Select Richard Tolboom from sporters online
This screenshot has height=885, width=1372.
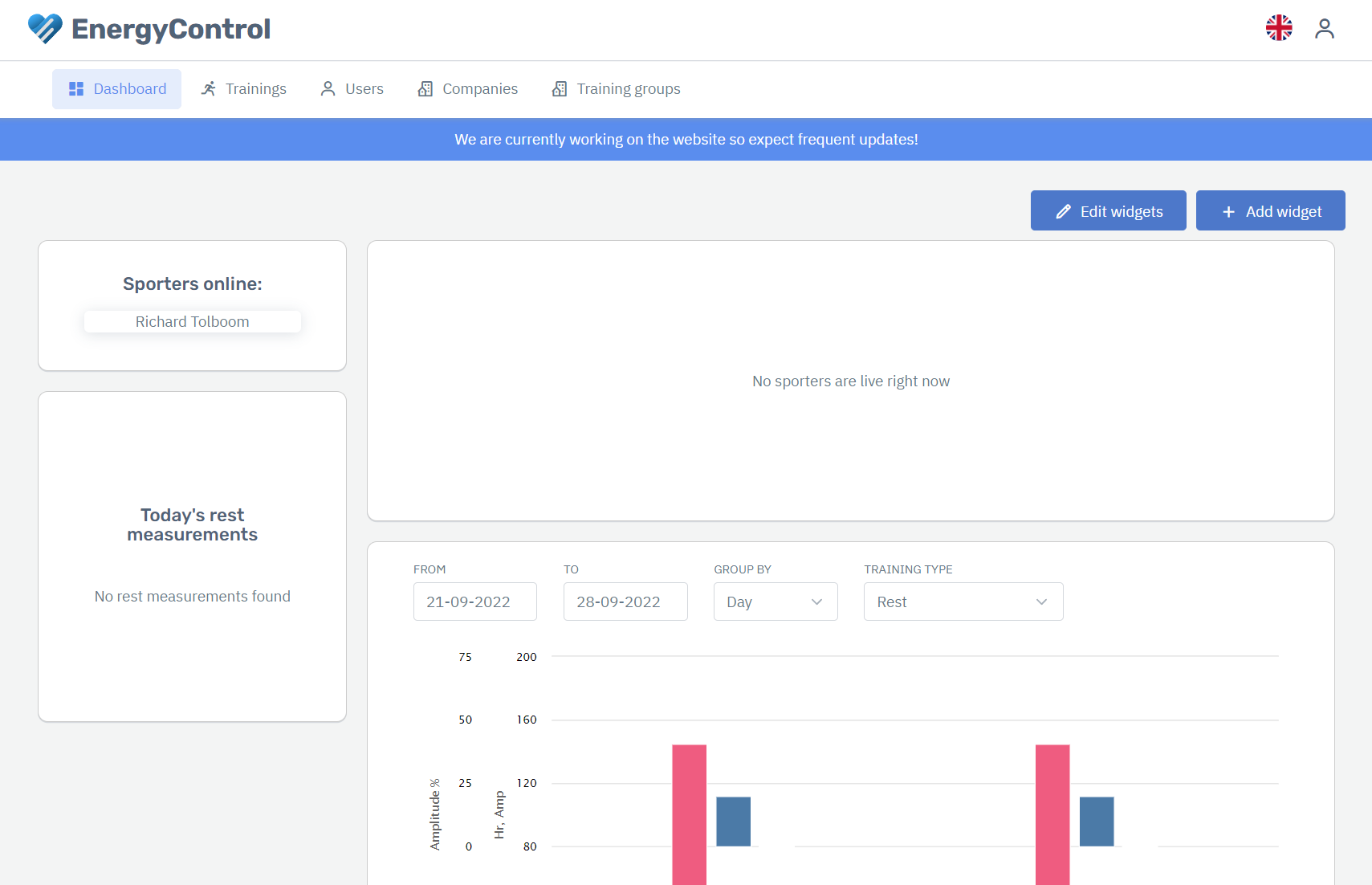click(x=193, y=321)
